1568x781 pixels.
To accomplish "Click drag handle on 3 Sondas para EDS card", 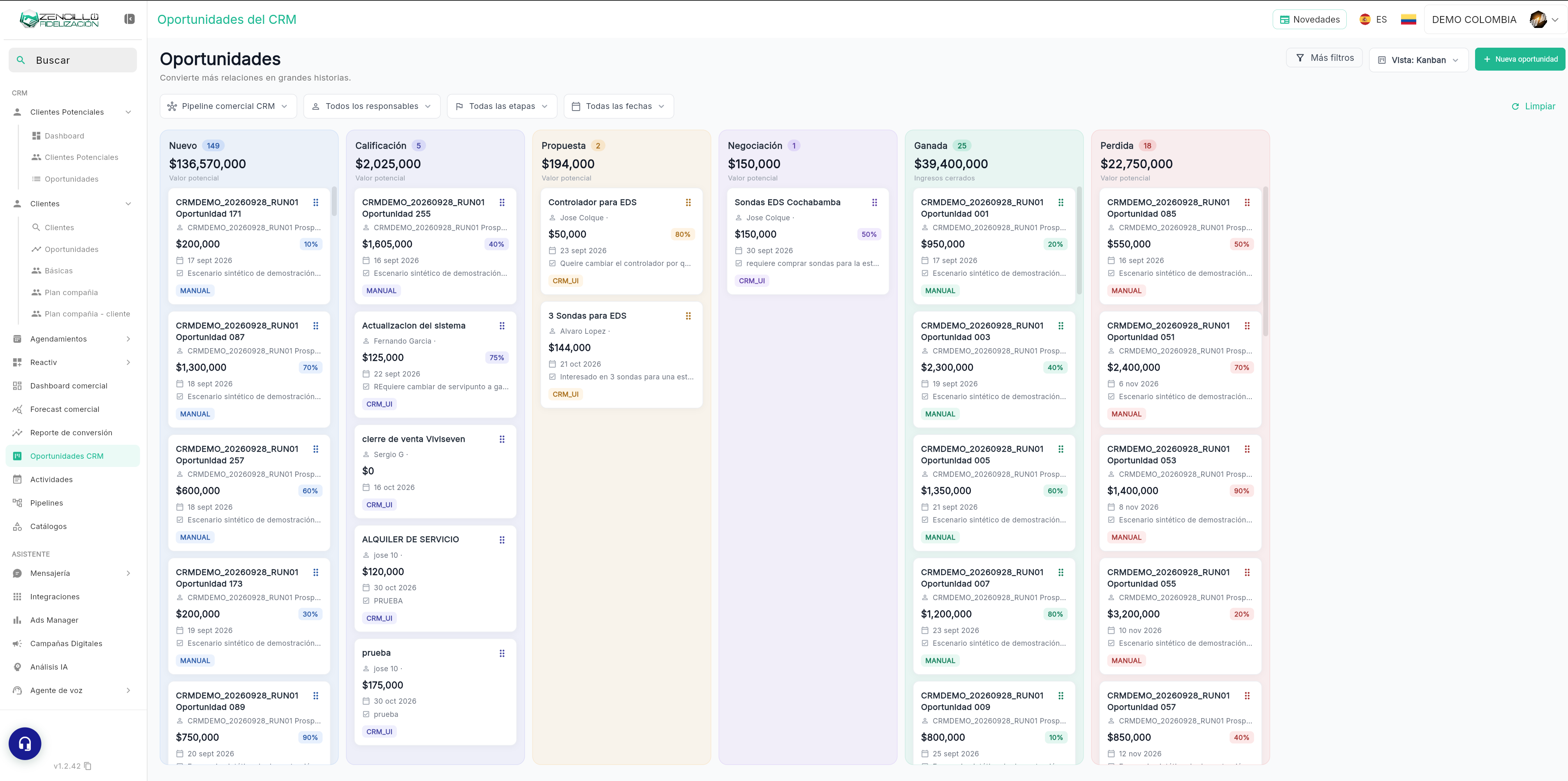I will (x=688, y=316).
